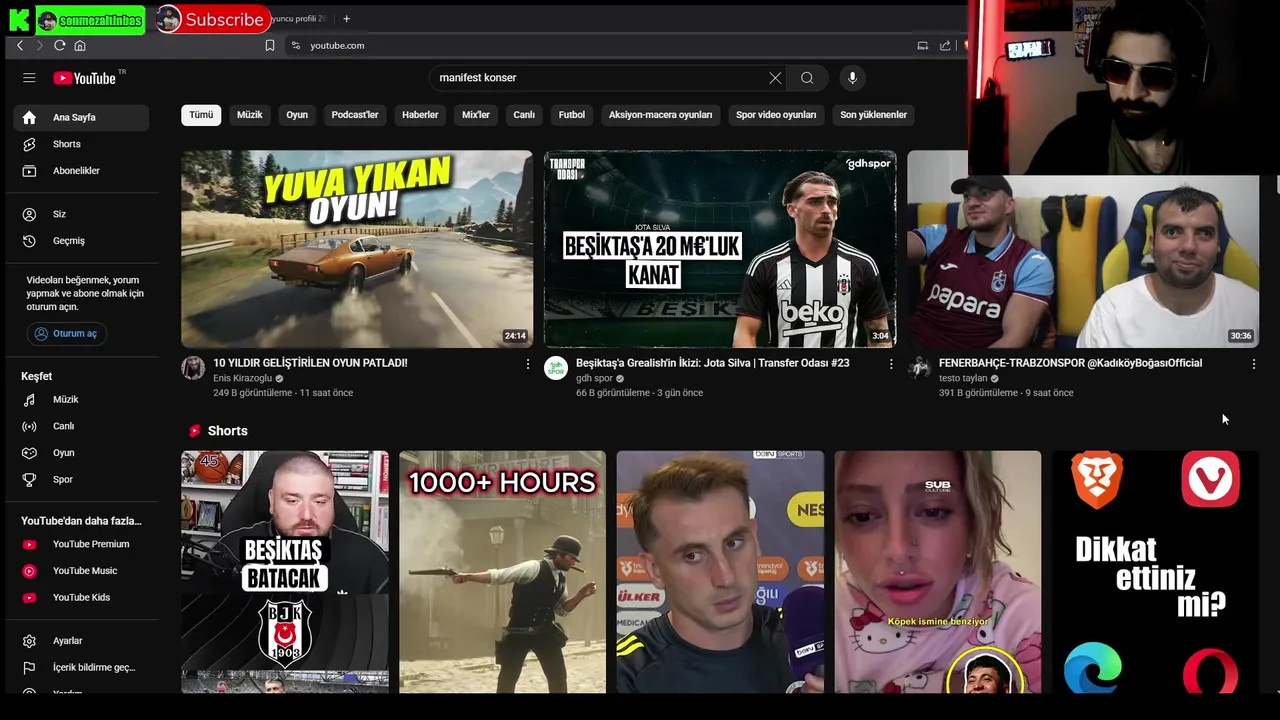Open the BEŞİKTAŞ BATACAK short
The height and width of the screenshot is (720, 1280).
tap(285, 572)
